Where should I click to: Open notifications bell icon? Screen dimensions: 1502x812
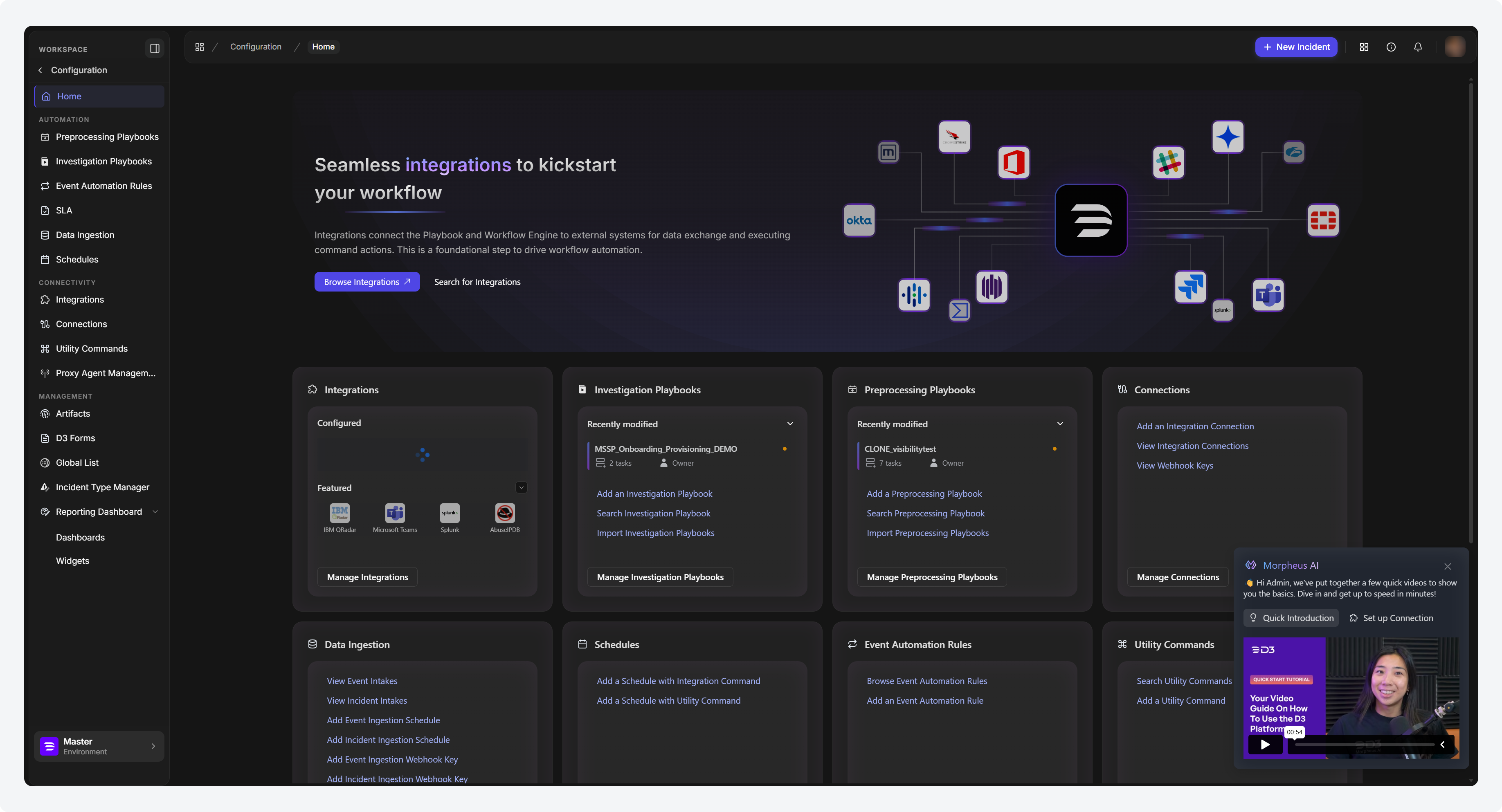pyautogui.click(x=1417, y=47)
